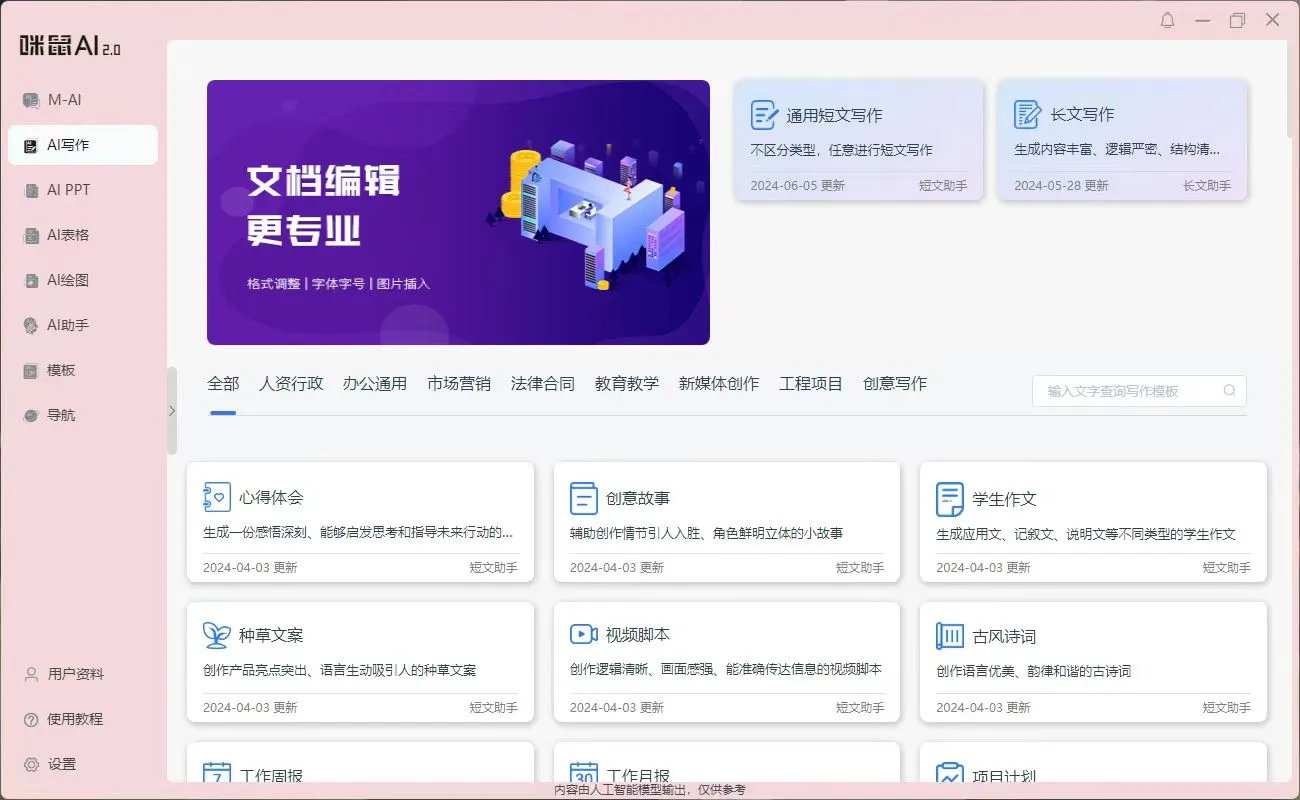The image size is (1300, 800).
Task: Click the search magnifier icon
Action: (1230, 391)
